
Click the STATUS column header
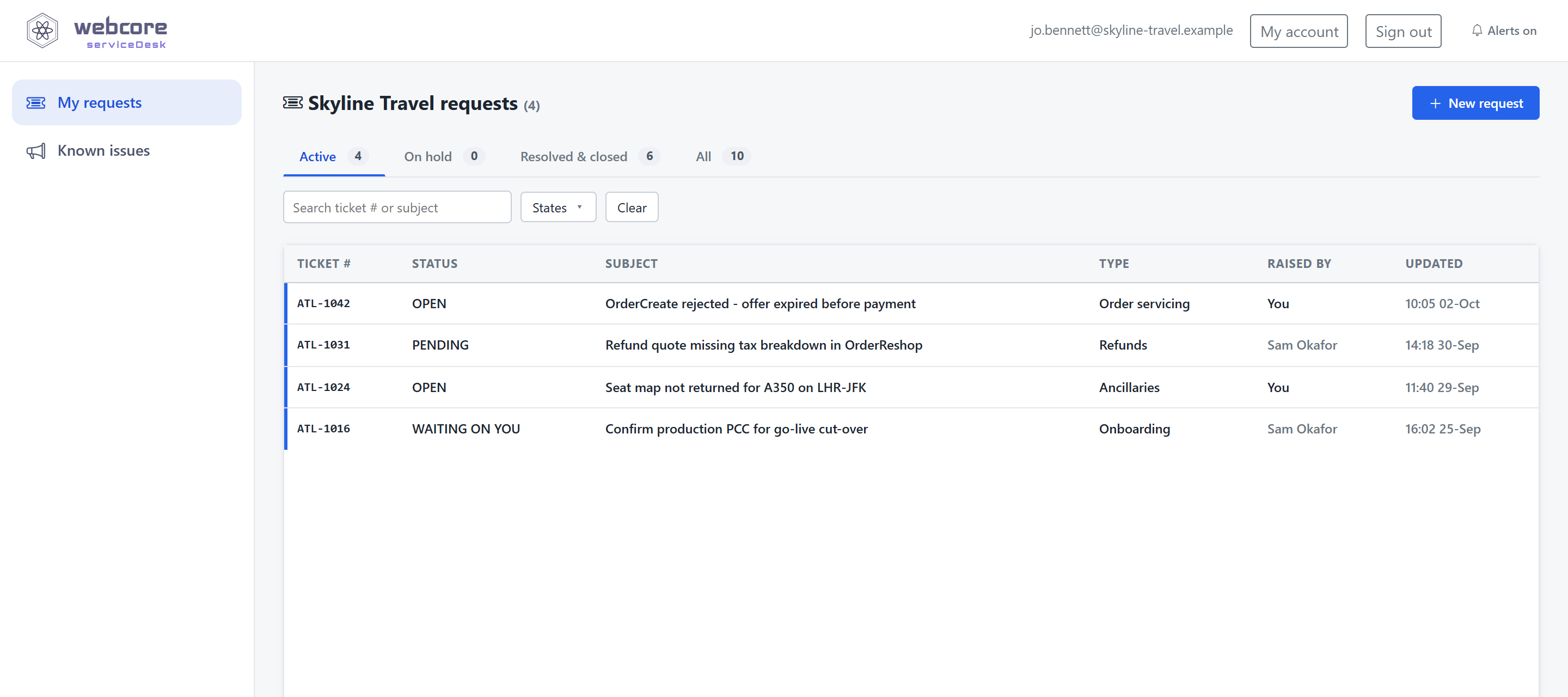[x=434, y=264]
